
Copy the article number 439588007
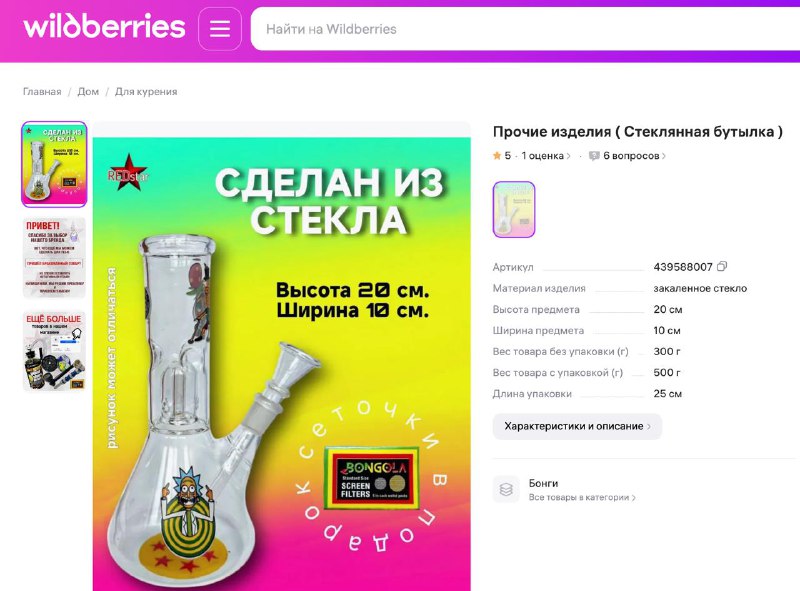(722, 266)
